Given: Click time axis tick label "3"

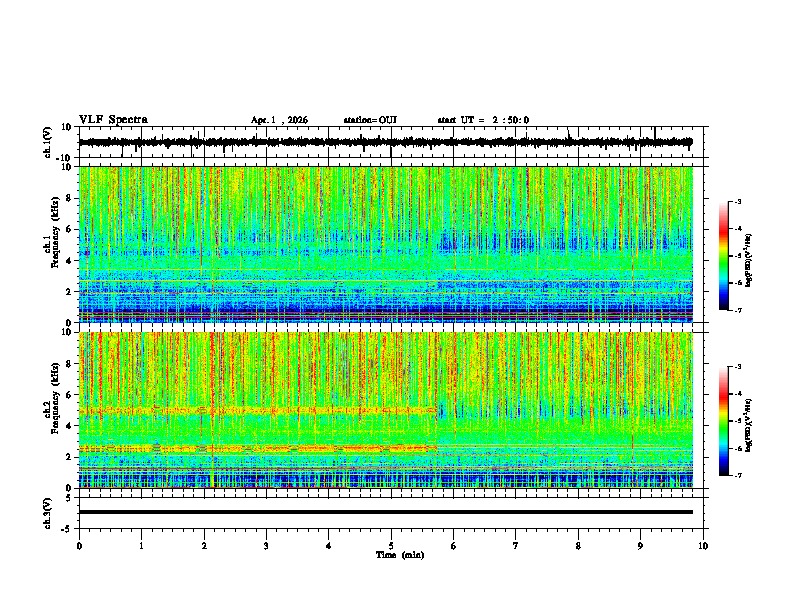Looking at the screenshot, I should [266, 546].
